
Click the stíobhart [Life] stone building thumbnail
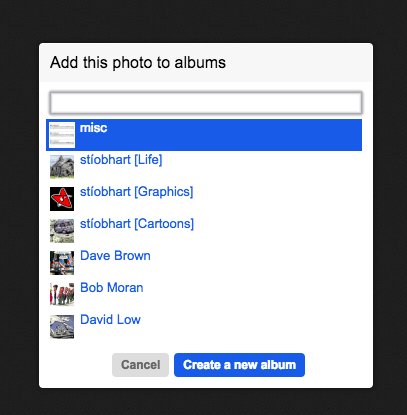click(x=62, y=167)
